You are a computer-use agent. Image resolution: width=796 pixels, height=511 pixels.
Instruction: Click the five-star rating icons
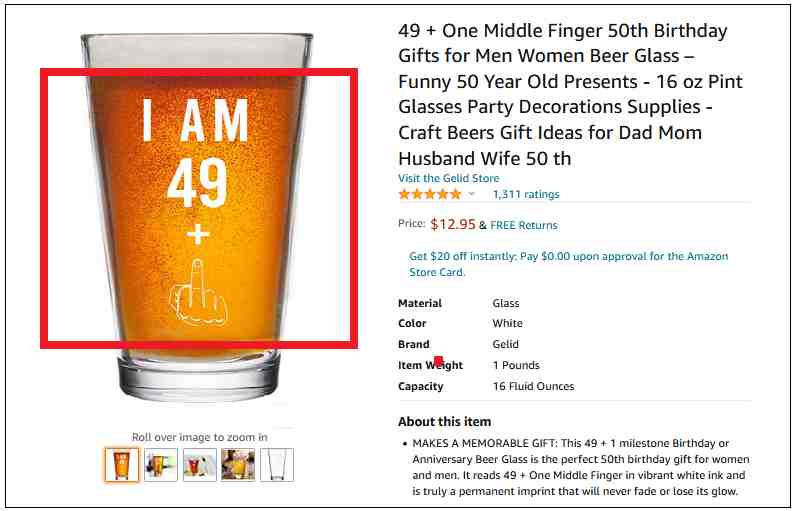[429, 194]
